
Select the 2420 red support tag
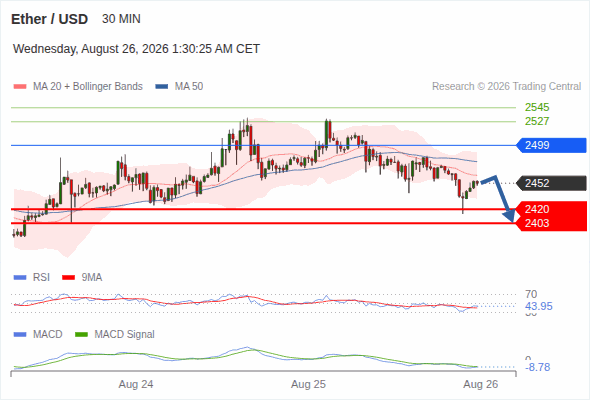pyautogui.click(x=551, y=209)
